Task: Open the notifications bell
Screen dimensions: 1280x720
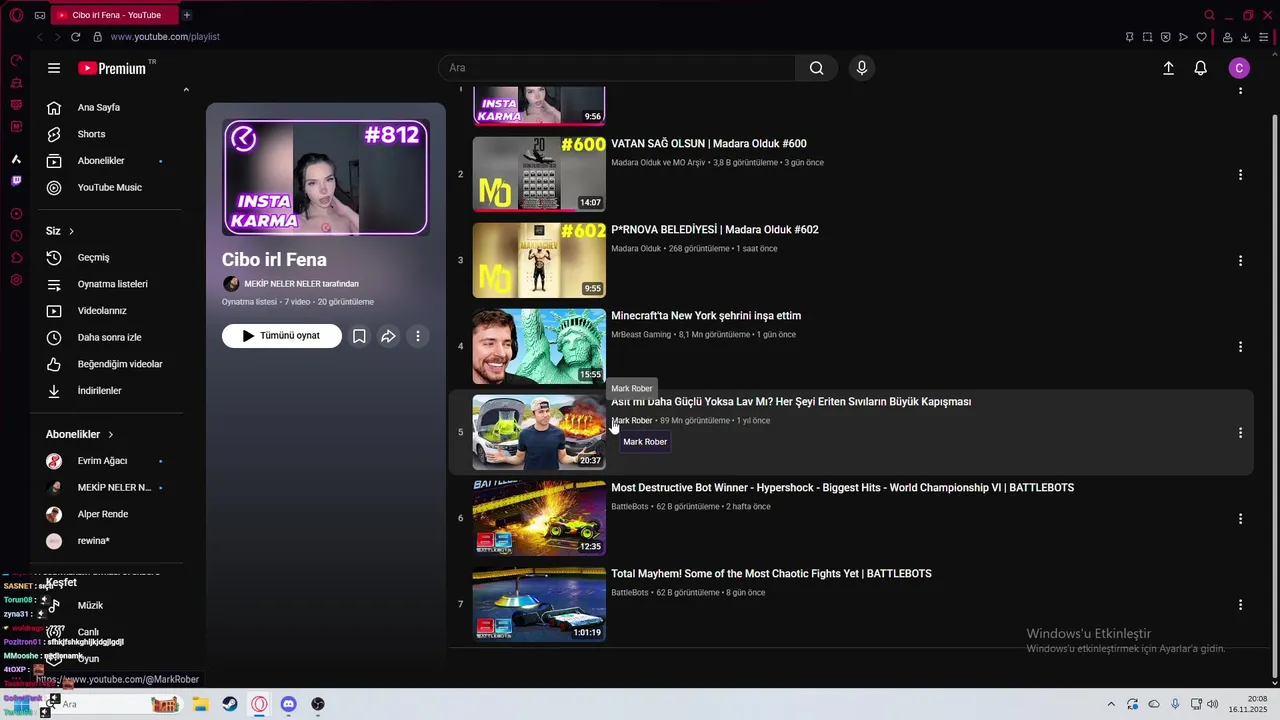Action: pyautogui.click(x=1201, y=68)
